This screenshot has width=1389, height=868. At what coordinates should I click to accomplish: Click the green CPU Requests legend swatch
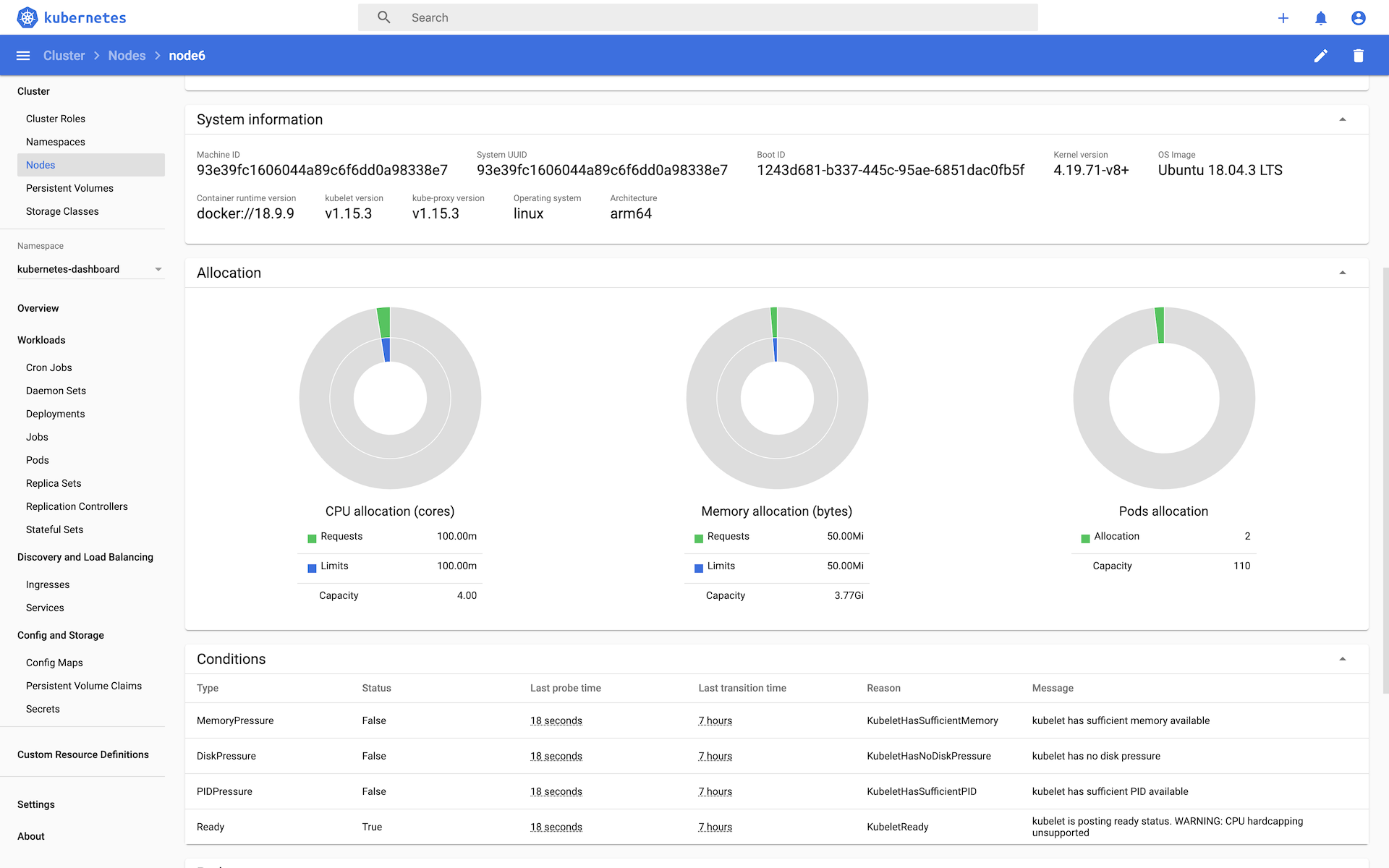pos(312,538)
